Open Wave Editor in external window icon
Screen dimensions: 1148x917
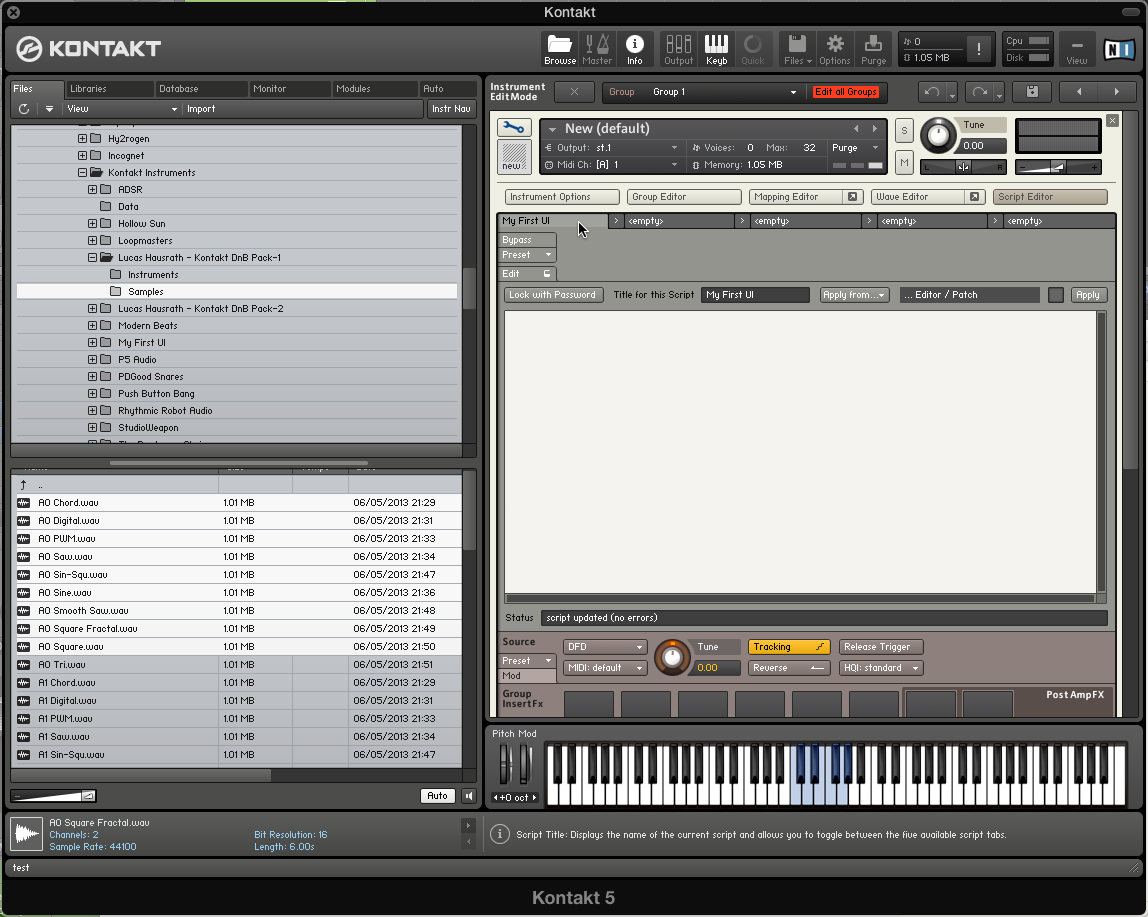(974, 196)
